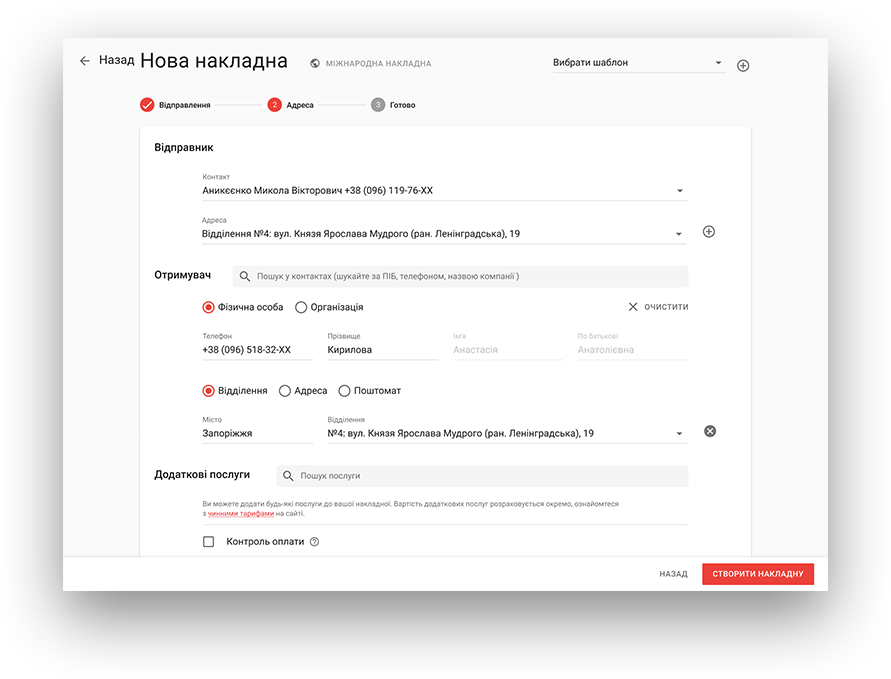Click СТВОРИТИ НАКЛАДНУ button
Viewport: 891px width, 679px height.
pyautogui.click(x=758, y=574)
